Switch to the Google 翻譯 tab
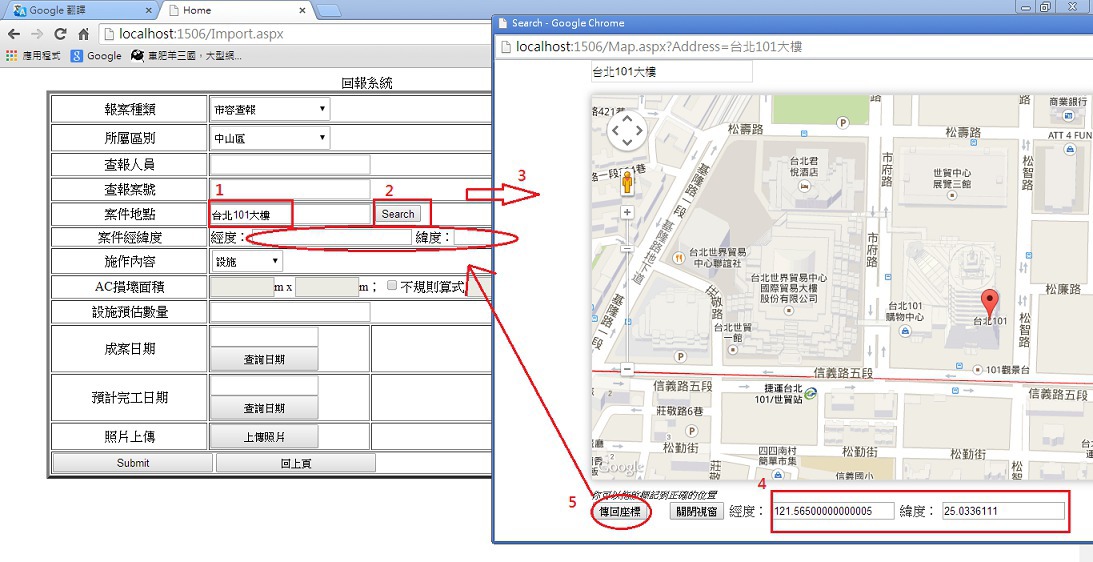Viewport: 1093px width, 562px height. click(x=80, y=10)
